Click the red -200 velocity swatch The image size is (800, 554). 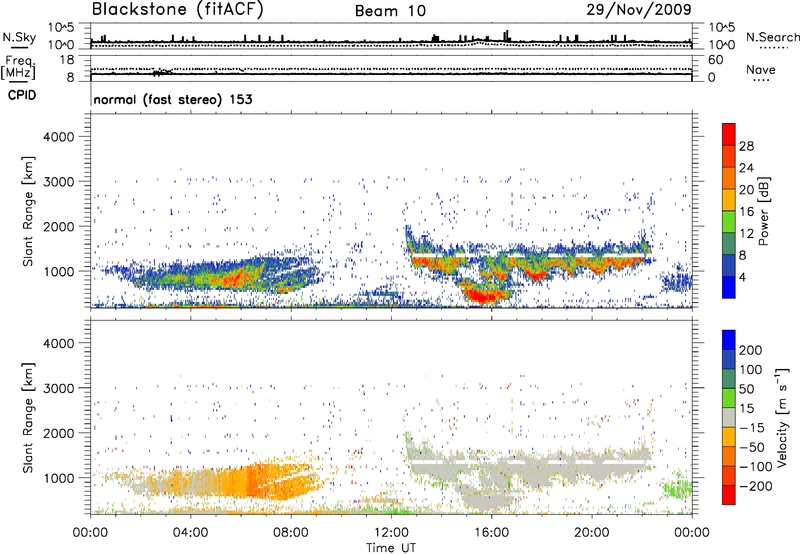pos(729,495)
